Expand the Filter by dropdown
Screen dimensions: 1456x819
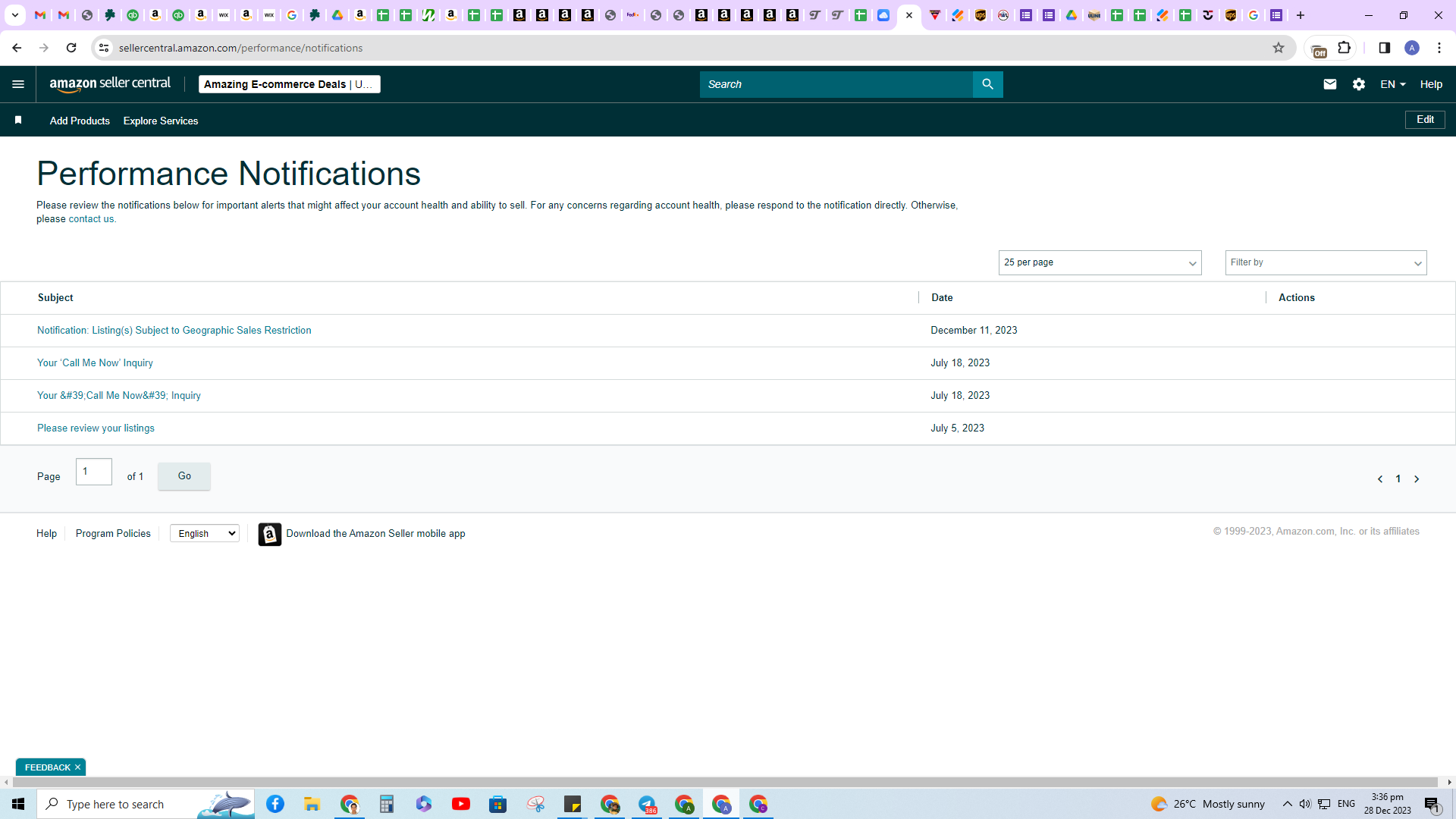click(1326, 262)
